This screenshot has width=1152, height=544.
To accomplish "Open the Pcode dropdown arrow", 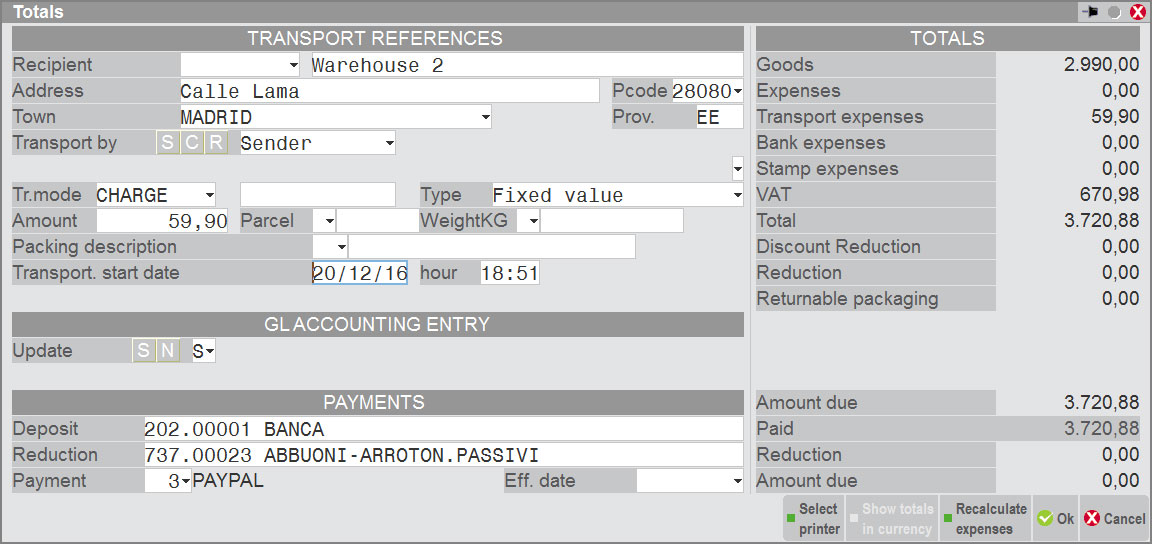I will (x=738, y=91).
